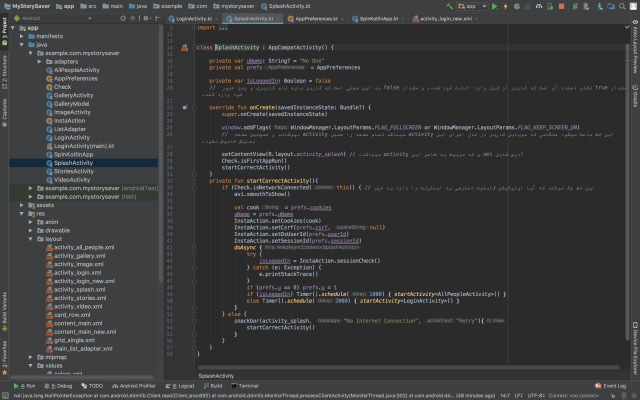Viewport: 640px width, 400px height.
Task: Open the Terminal tool window
Action: tap(245, 386)
